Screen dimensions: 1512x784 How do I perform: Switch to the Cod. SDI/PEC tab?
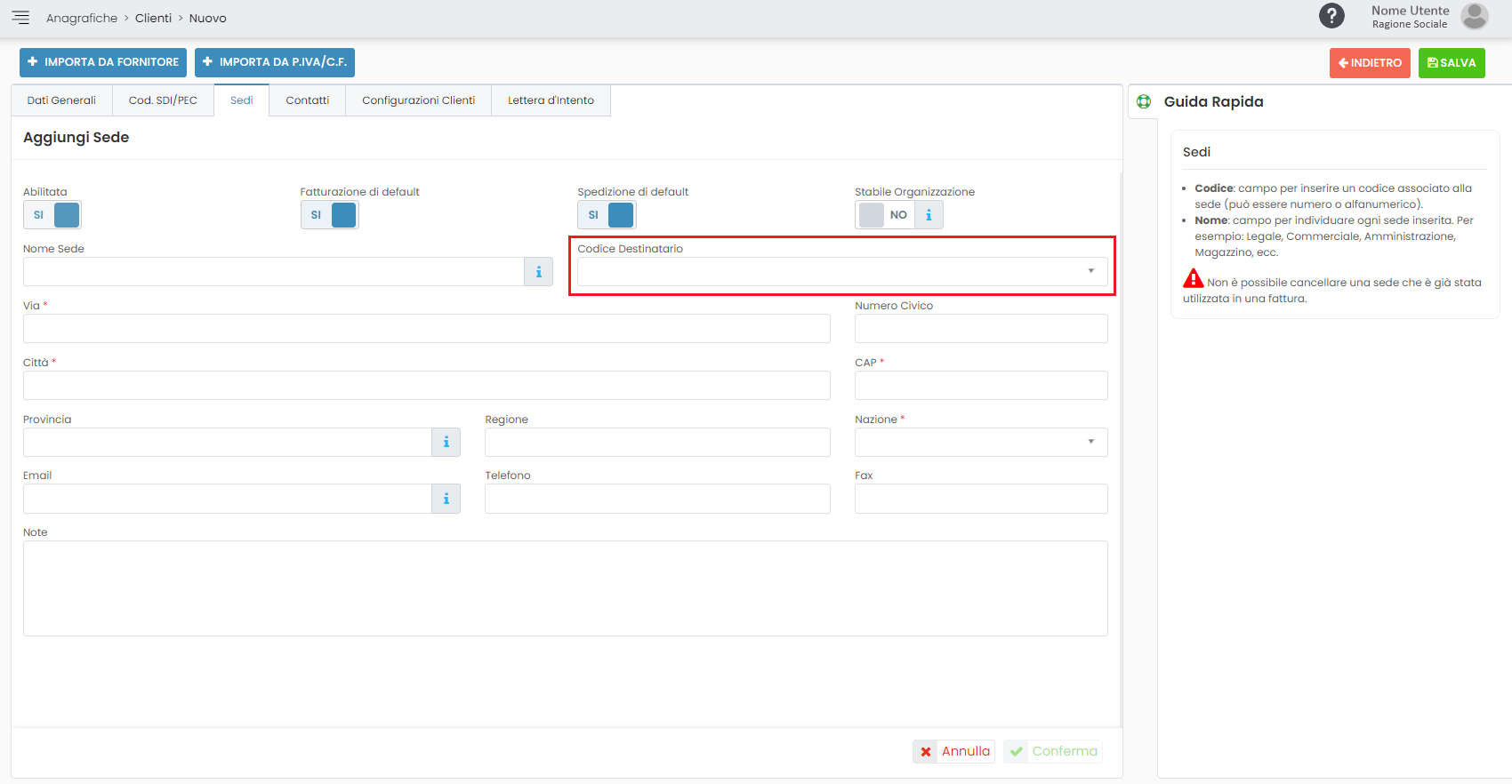coord(163,100)
